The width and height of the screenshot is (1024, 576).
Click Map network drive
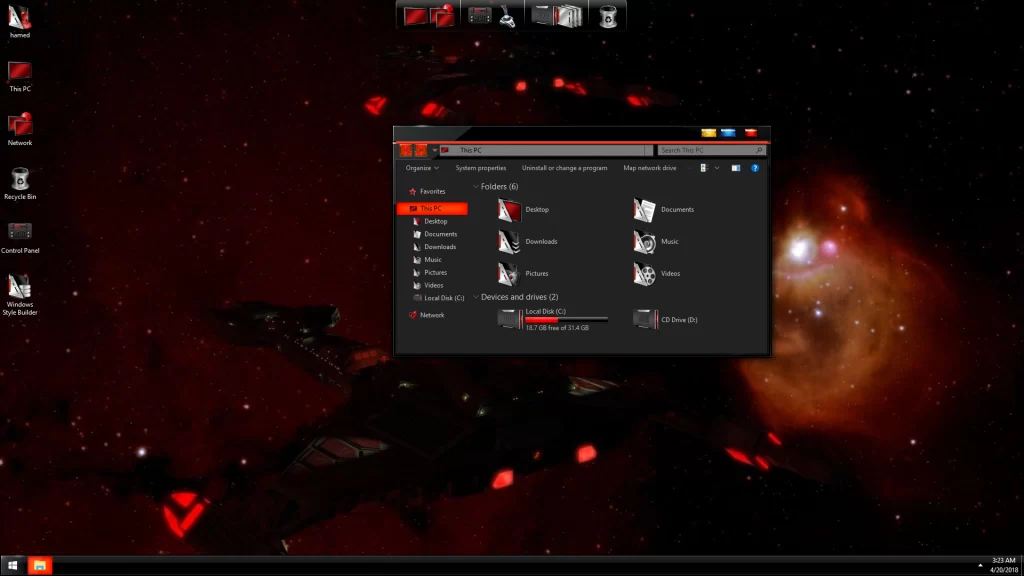coord(649,168)
